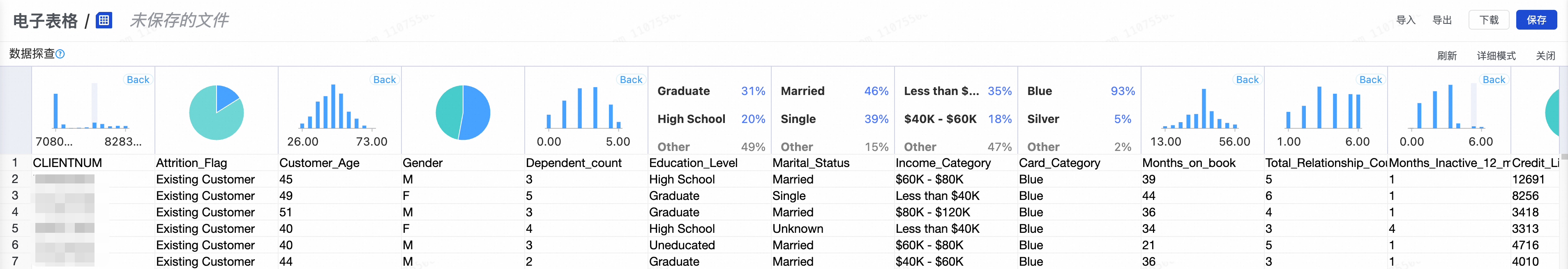The height and width of the screenshot is (269, 1568).
Task: Click Back on the CLIENTNUM chart
Action: click(138, 80)
